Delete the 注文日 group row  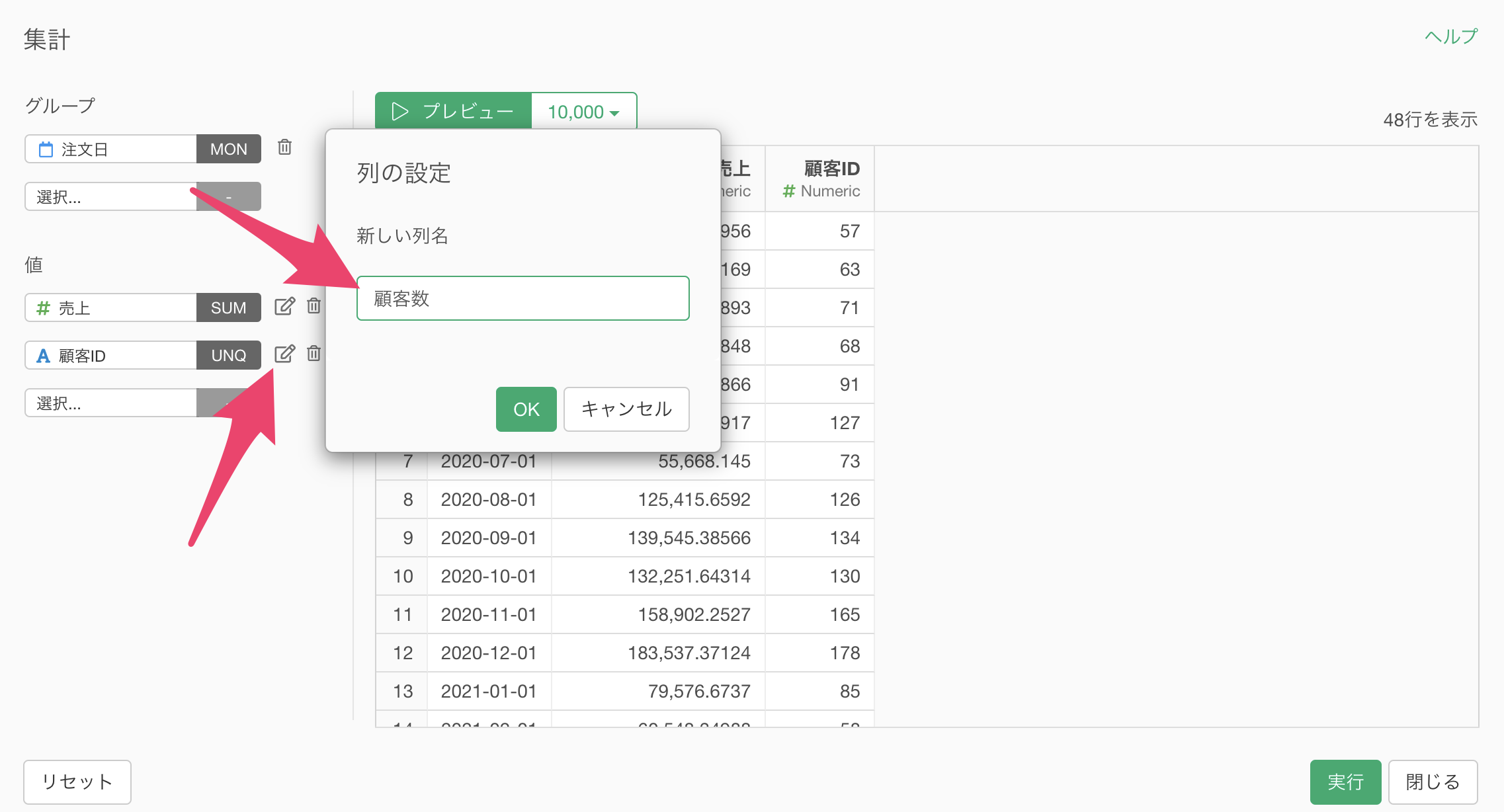[x=284, y=147]
